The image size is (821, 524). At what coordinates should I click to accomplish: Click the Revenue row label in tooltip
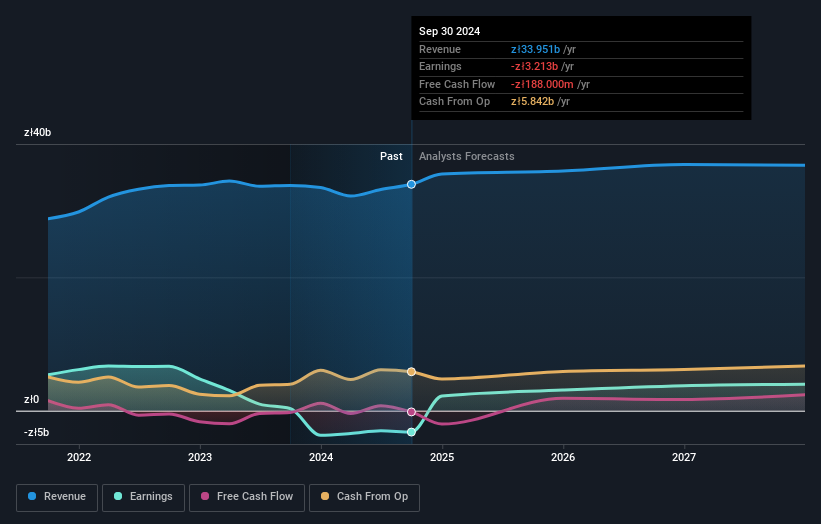[x=440, y=49]
